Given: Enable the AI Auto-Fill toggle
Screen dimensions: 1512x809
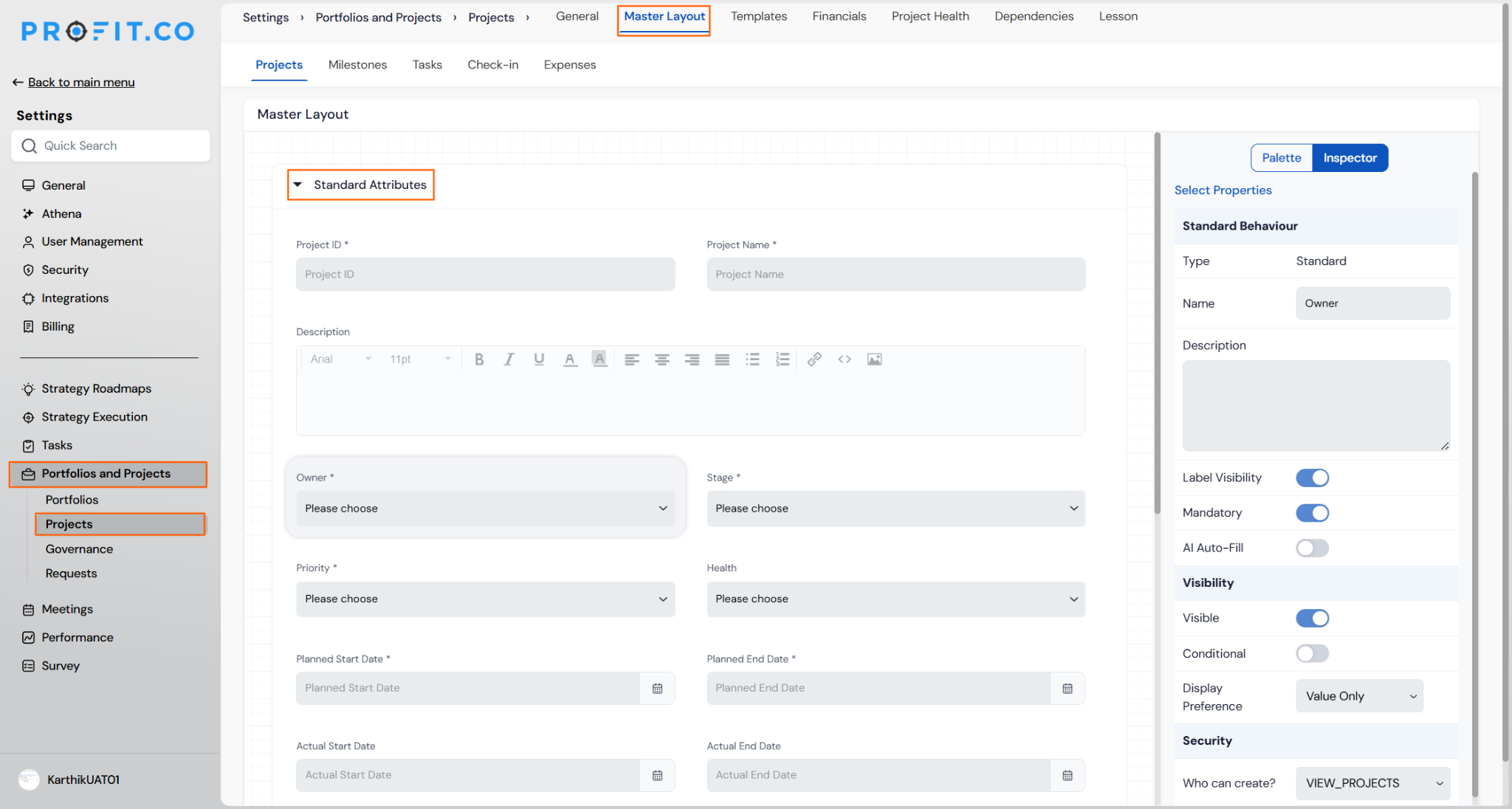Looking at the screenshot, I should 1312,548.
